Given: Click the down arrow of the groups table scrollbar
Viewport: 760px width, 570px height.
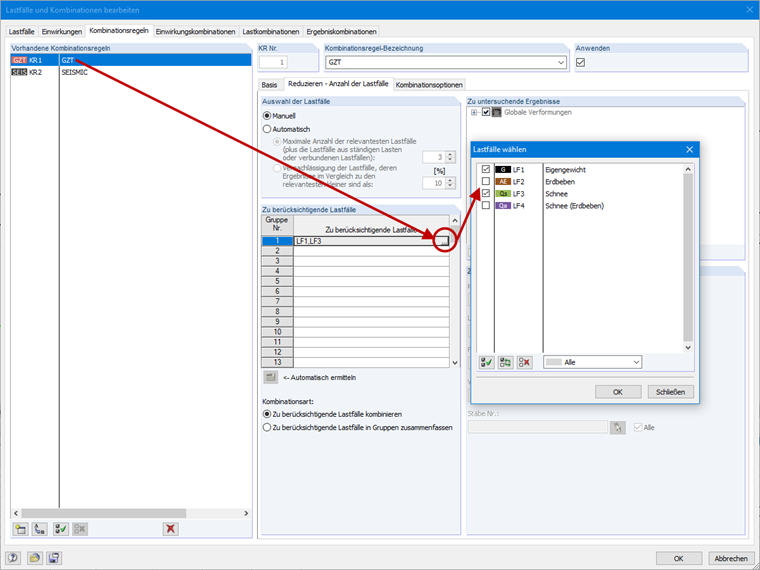Looking at the screenshot, I should click(455, 363).
